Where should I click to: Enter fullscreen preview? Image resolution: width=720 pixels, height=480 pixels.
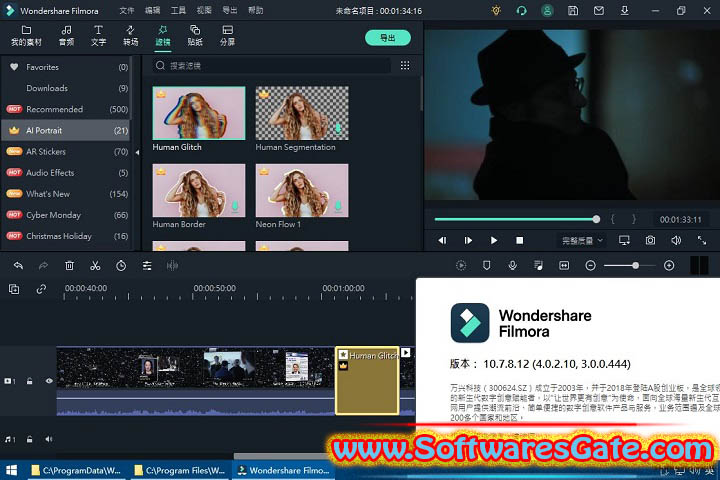point(702,240)
